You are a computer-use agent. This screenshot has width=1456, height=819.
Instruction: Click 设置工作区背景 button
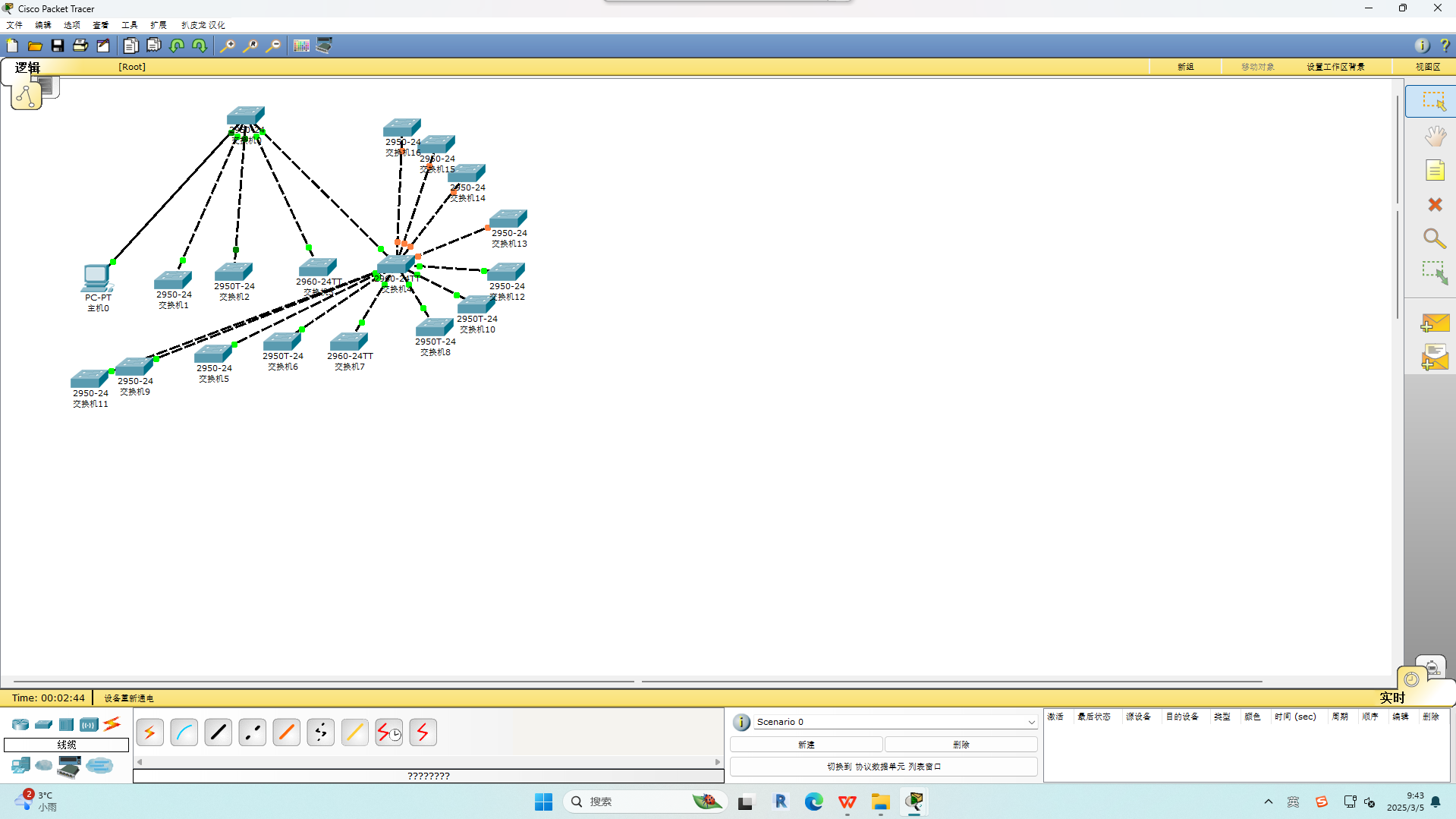pyautogui.click(x=1335, y=67)
